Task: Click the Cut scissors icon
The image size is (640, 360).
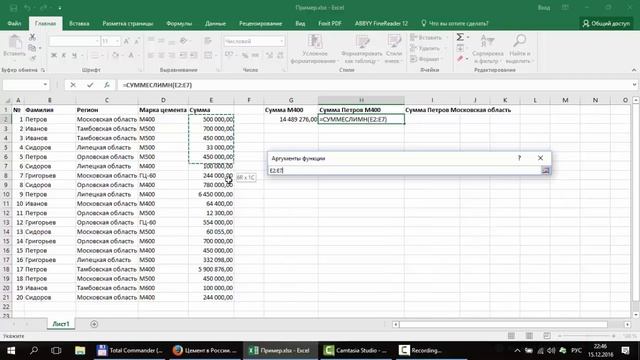Action: pos(32,37)
